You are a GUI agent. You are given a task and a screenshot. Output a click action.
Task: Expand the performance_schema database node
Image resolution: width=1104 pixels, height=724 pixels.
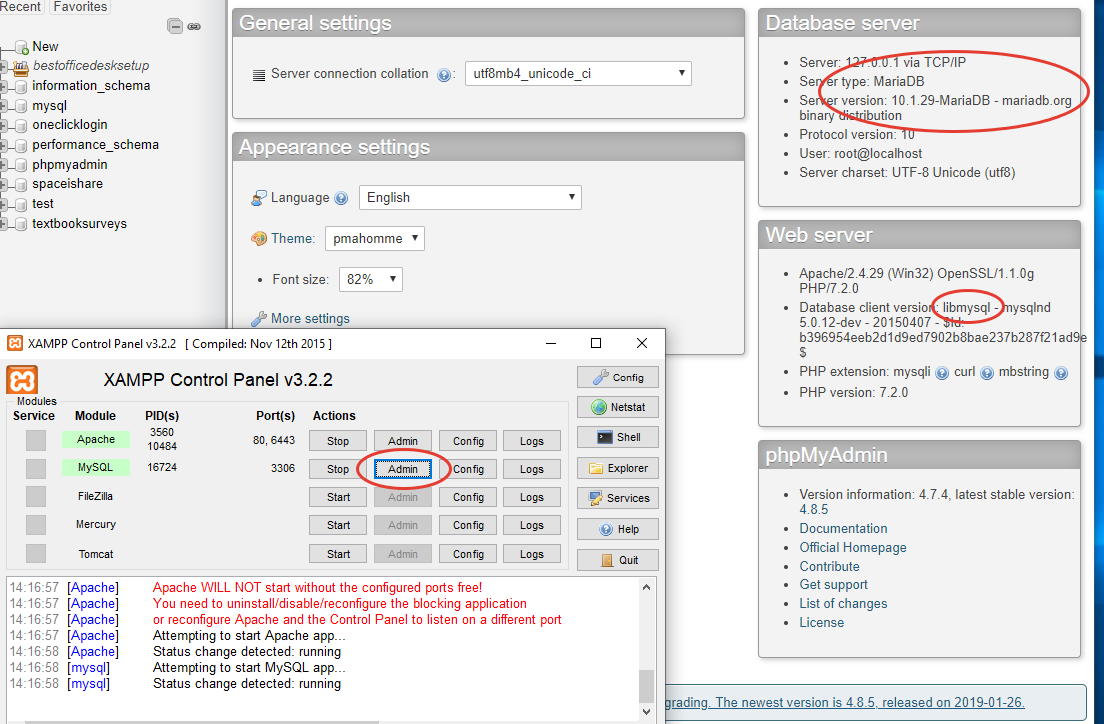tap(4, 146)
